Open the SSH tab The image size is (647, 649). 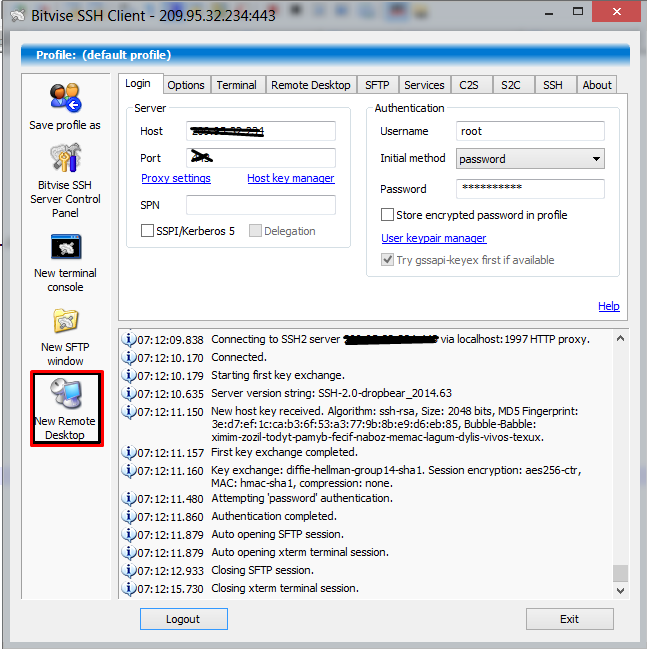554,85
